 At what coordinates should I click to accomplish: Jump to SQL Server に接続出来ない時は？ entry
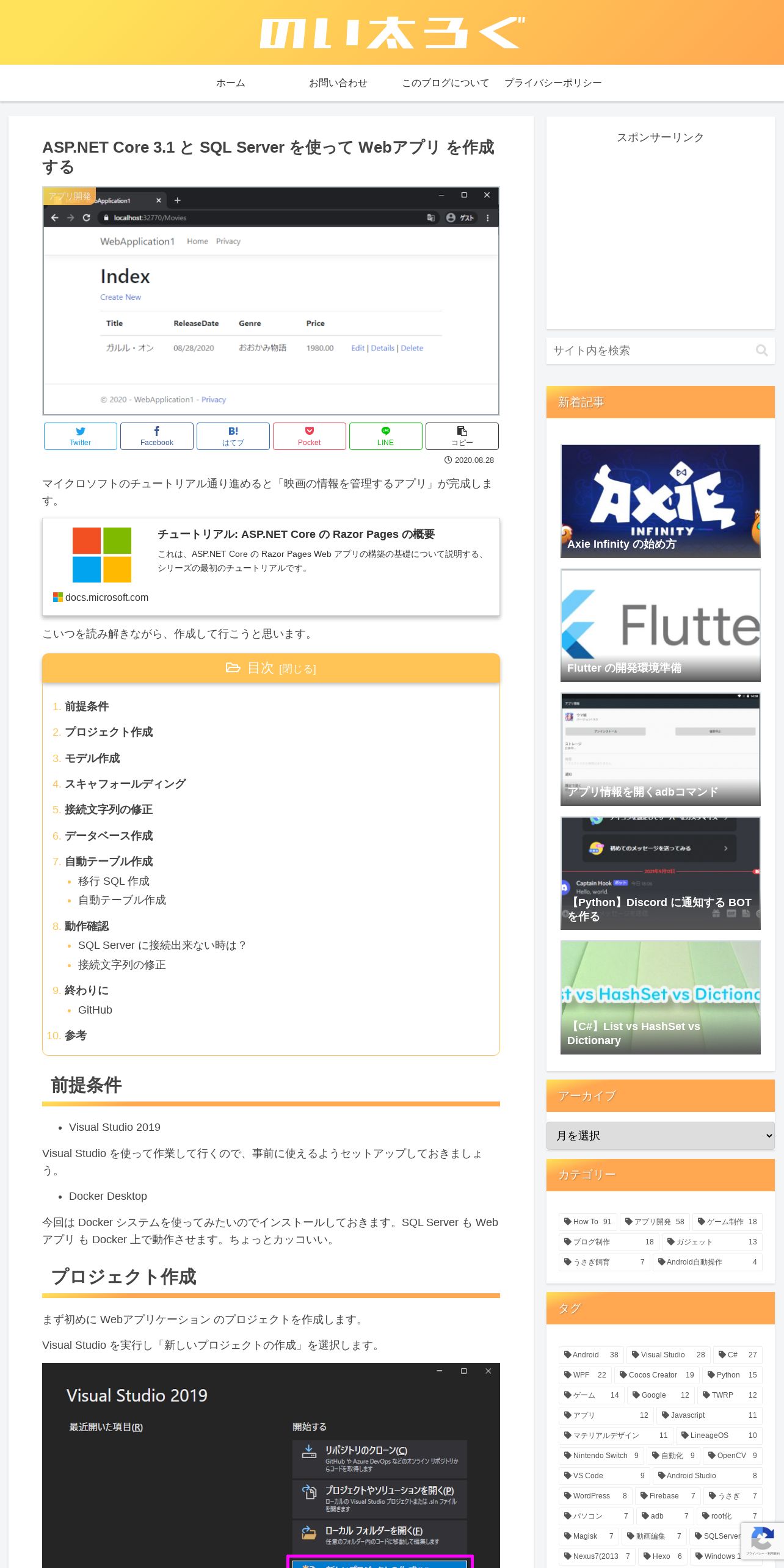pyautogui.click(x=162, y=945)
